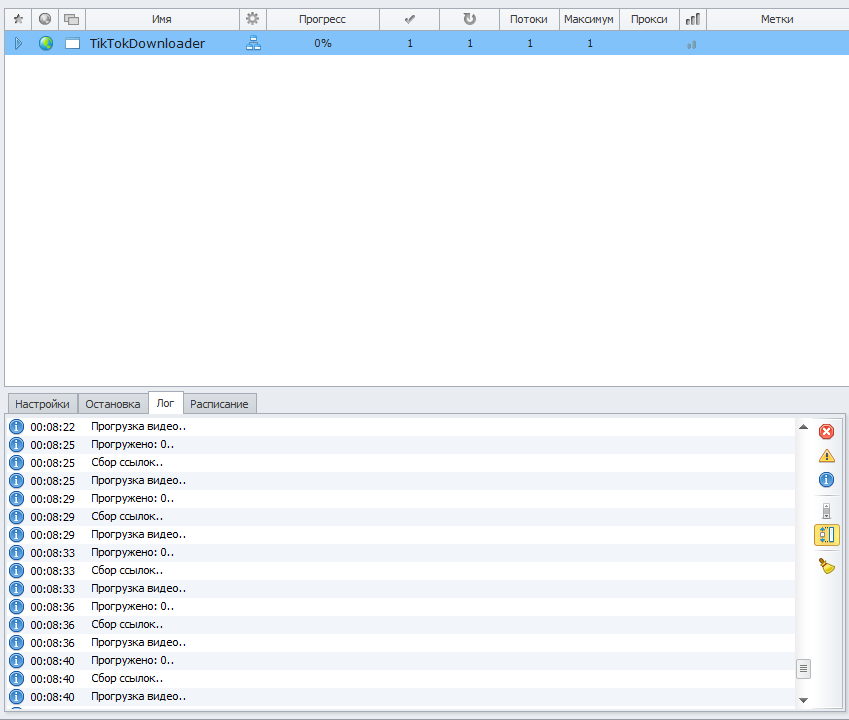Viewport: 849px width, 720px height.
Task: Switch to the Остановка tab
Action: click(113, 404)
